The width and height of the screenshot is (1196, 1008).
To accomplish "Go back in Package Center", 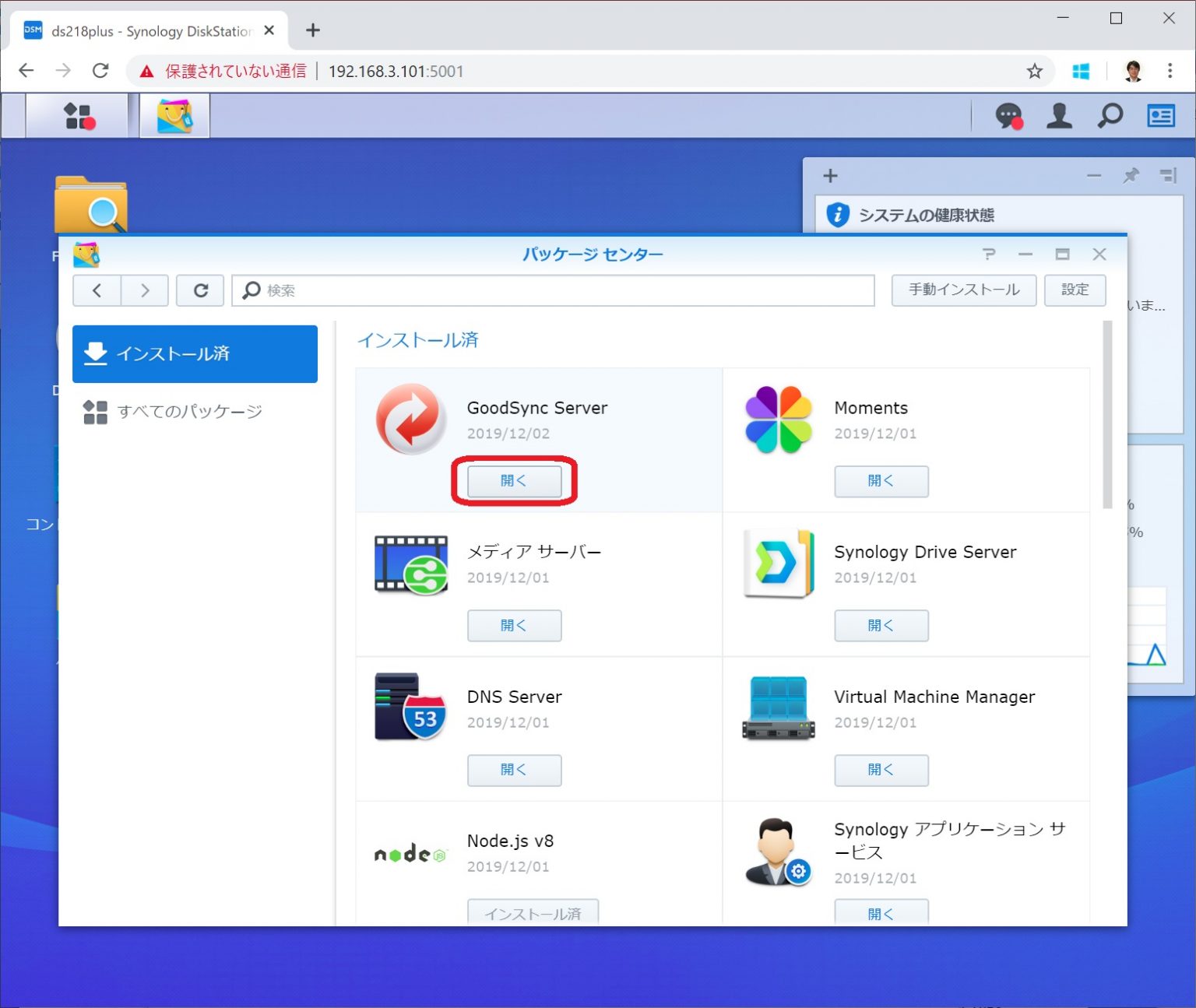I will pyautogui.click(x=97, y=290).
